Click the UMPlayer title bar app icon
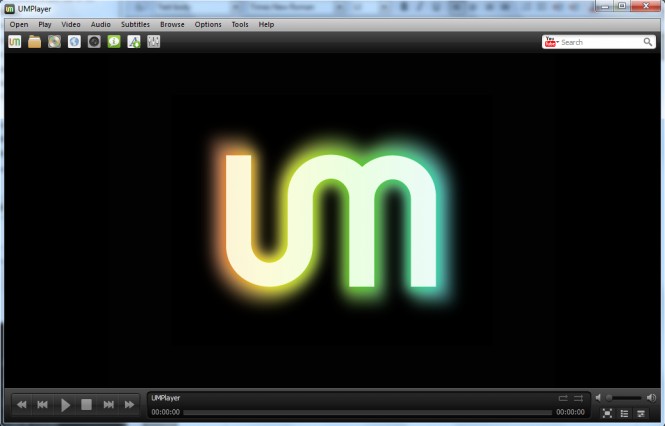The height and width of the screenshot is (426, 665). point(9,9)
